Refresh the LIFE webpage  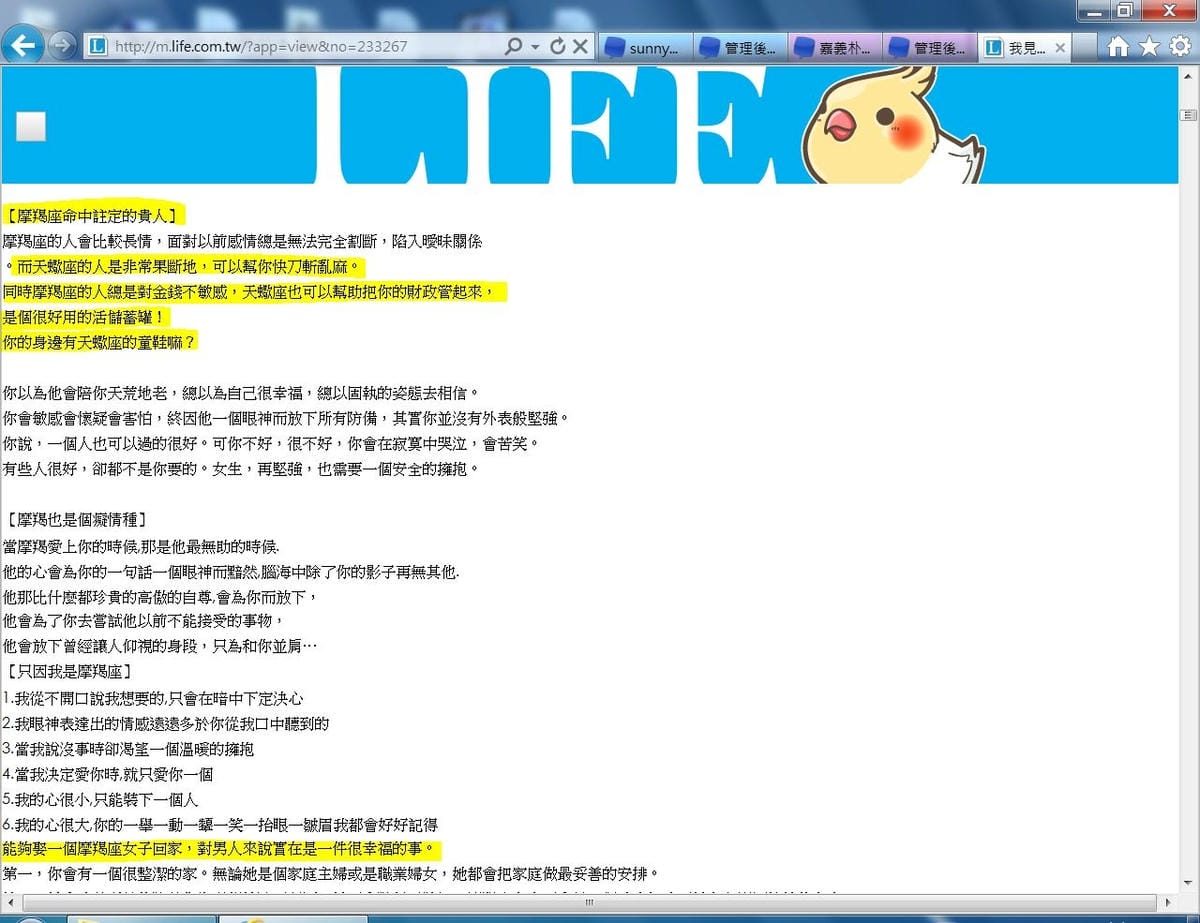[558, 46]
